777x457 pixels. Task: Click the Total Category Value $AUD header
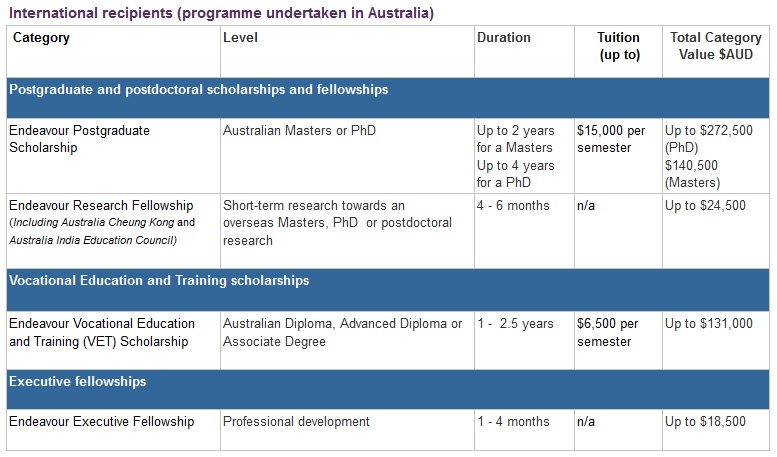pyautogui.click(x=715, y=46)
